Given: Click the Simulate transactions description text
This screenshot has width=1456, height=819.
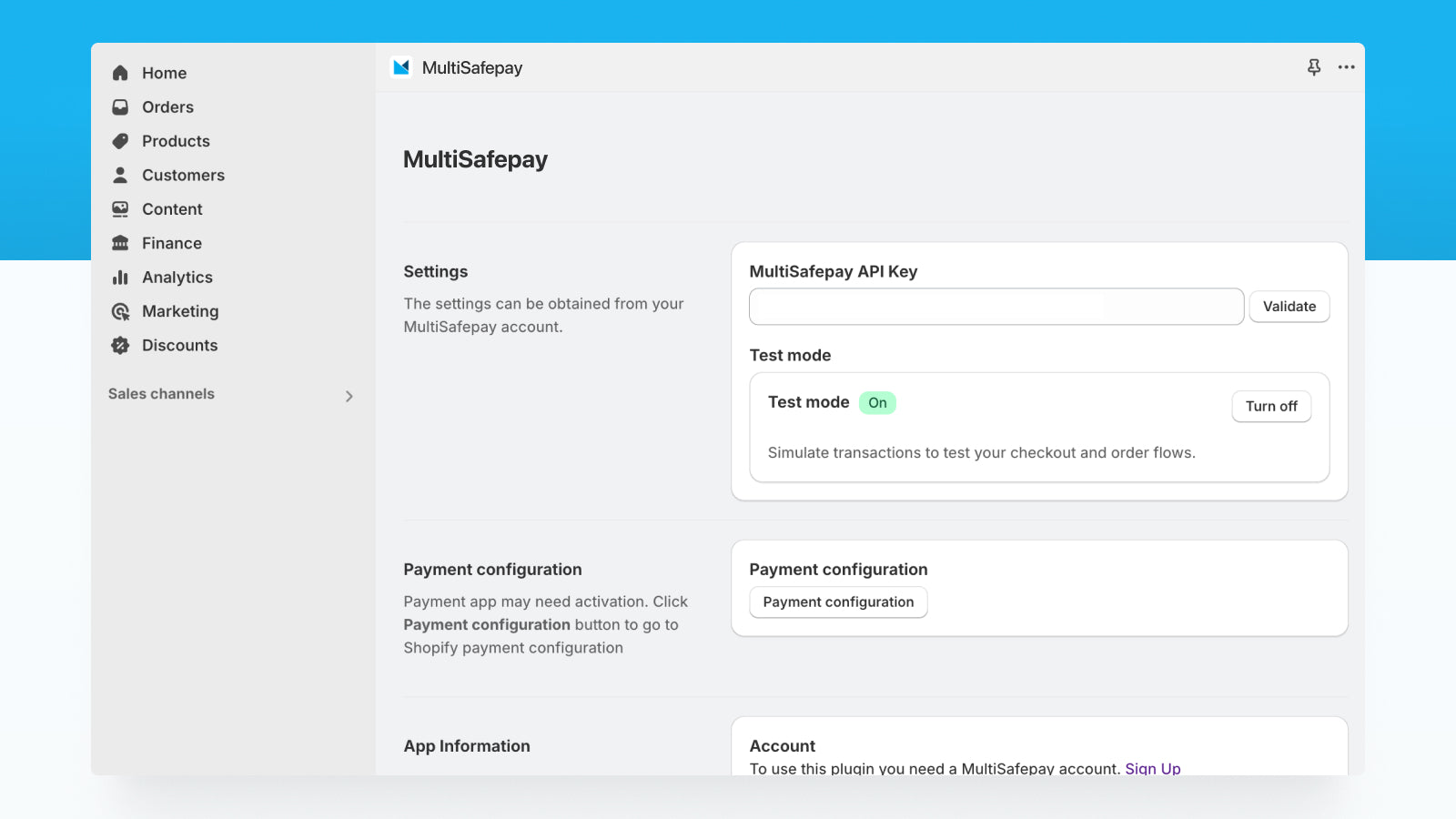Looking at the screenshot, I should (982, 453).
